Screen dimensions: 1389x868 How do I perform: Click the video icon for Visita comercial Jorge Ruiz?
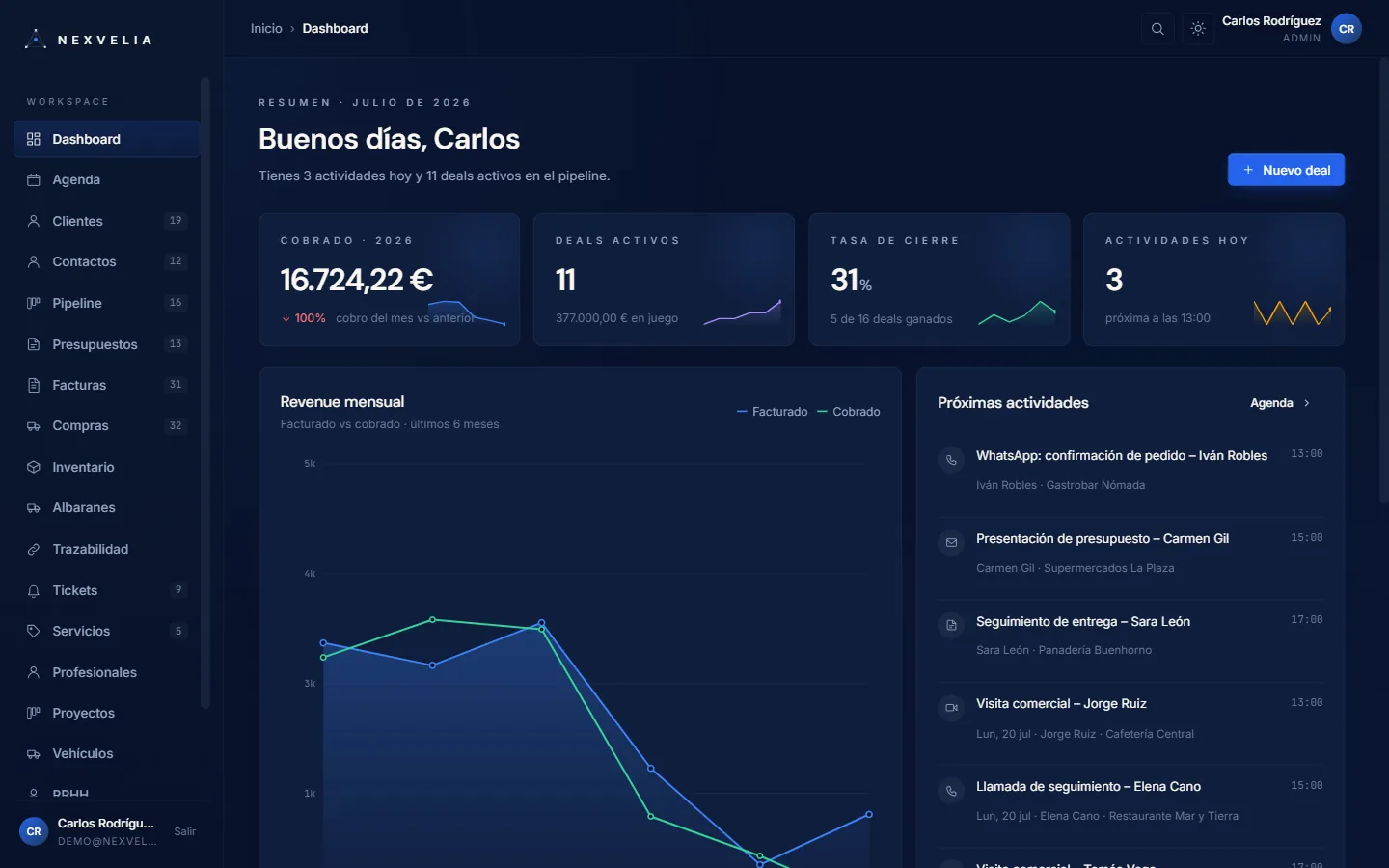pos(951,708)
